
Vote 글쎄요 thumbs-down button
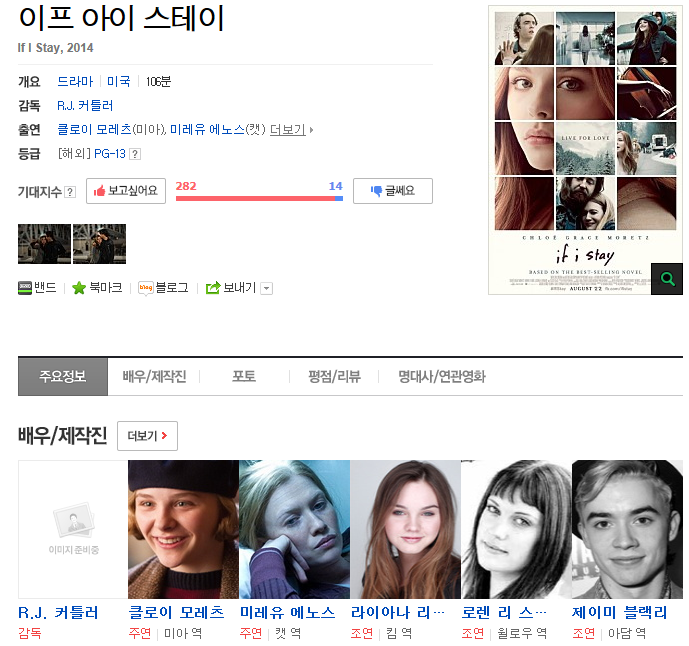(392, 191)
